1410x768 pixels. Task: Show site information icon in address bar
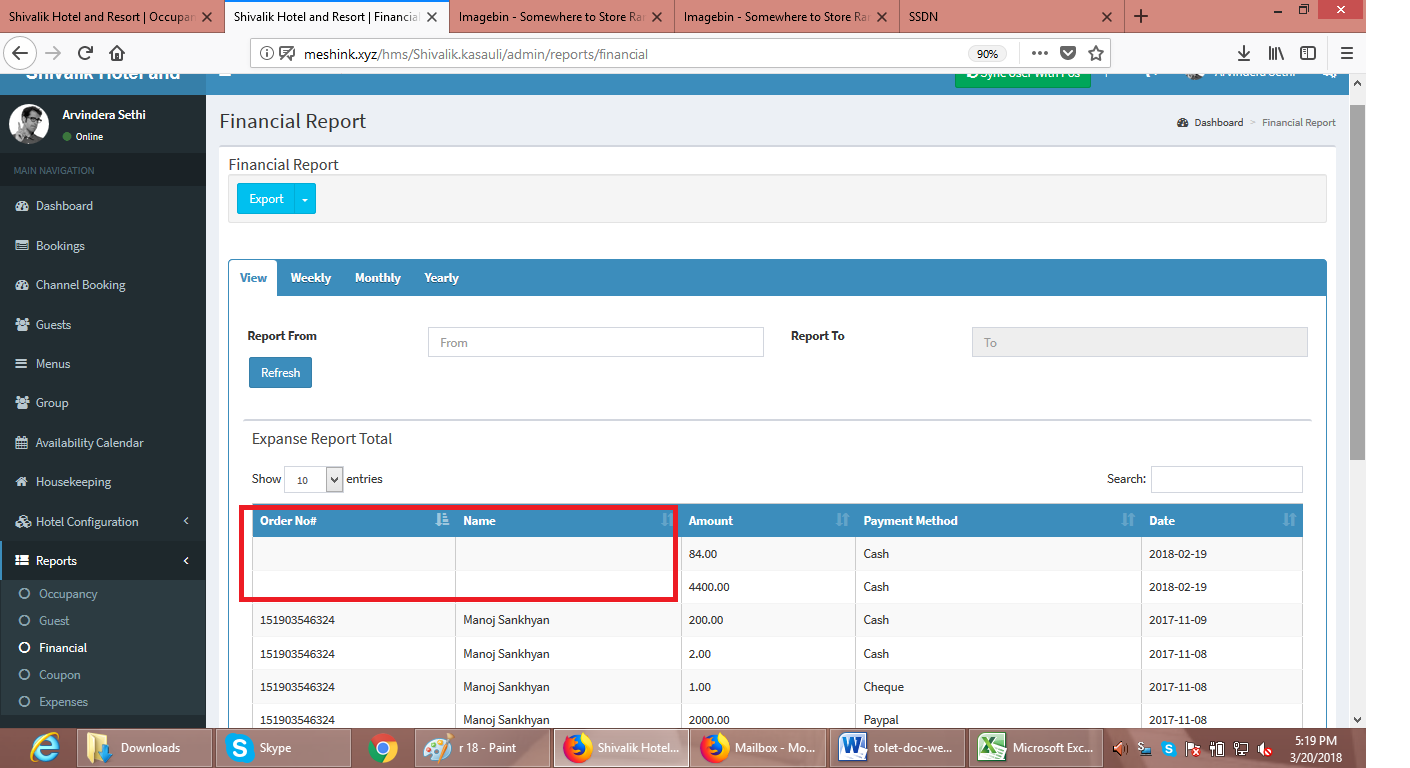[x=267, y=54]
